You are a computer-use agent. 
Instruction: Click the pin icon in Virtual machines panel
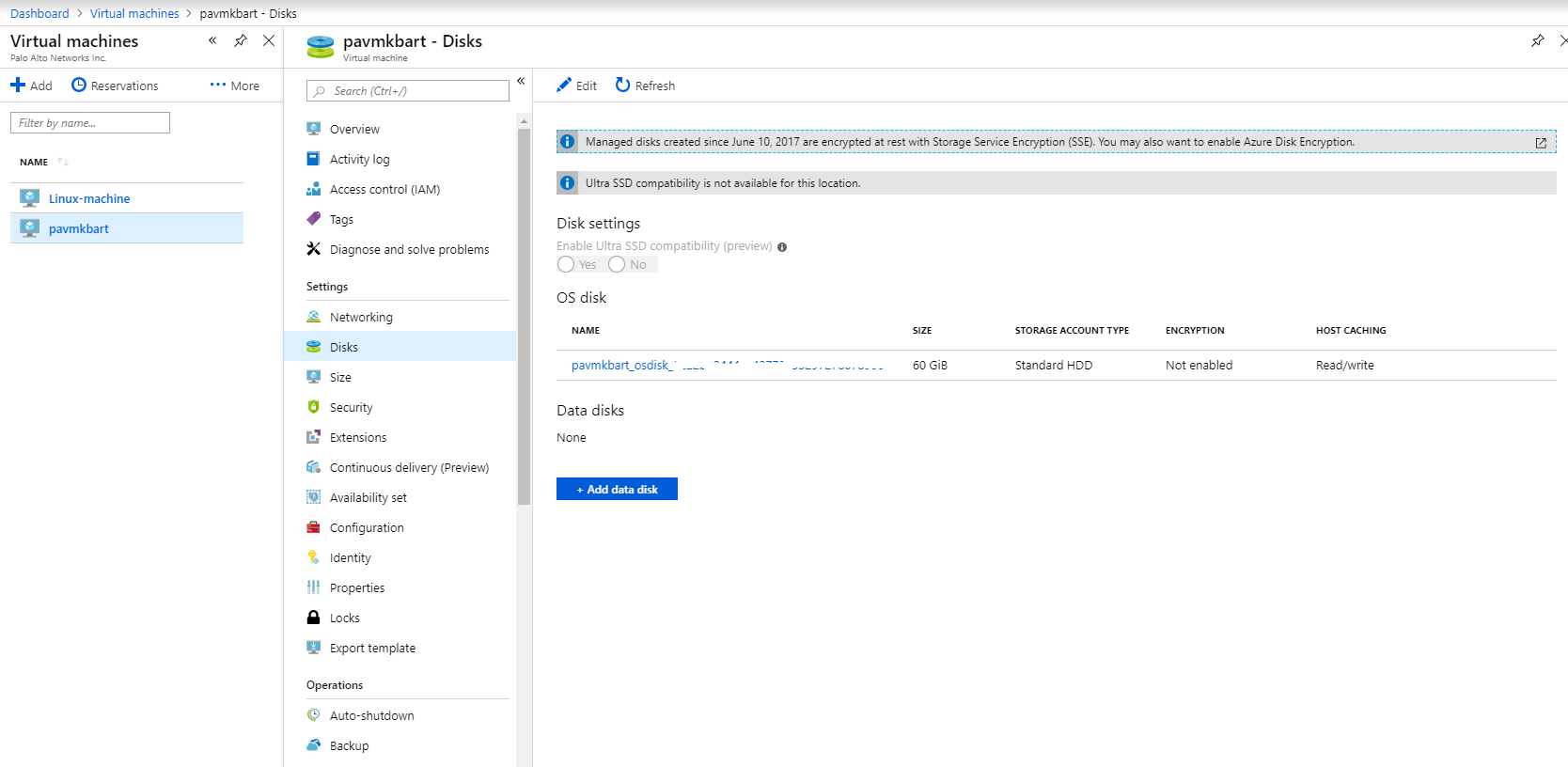pyautogui.click(x=241, y=40)
